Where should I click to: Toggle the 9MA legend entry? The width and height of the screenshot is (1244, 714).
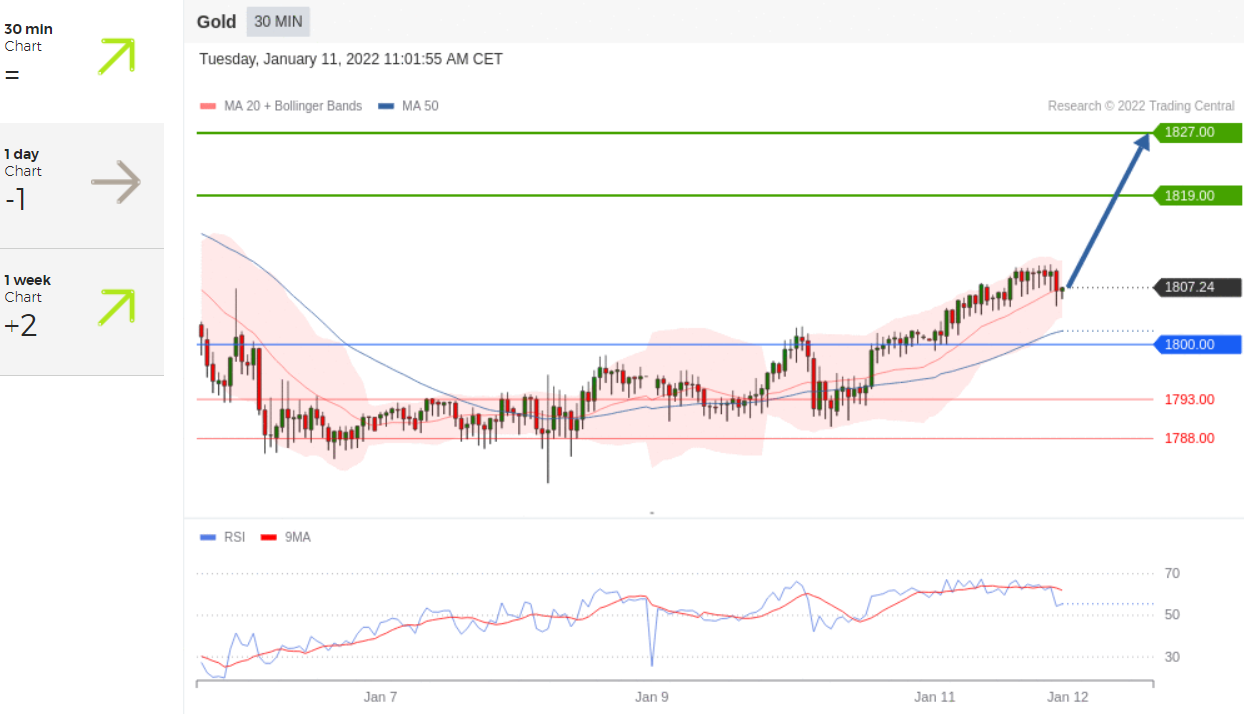[285, 537]
